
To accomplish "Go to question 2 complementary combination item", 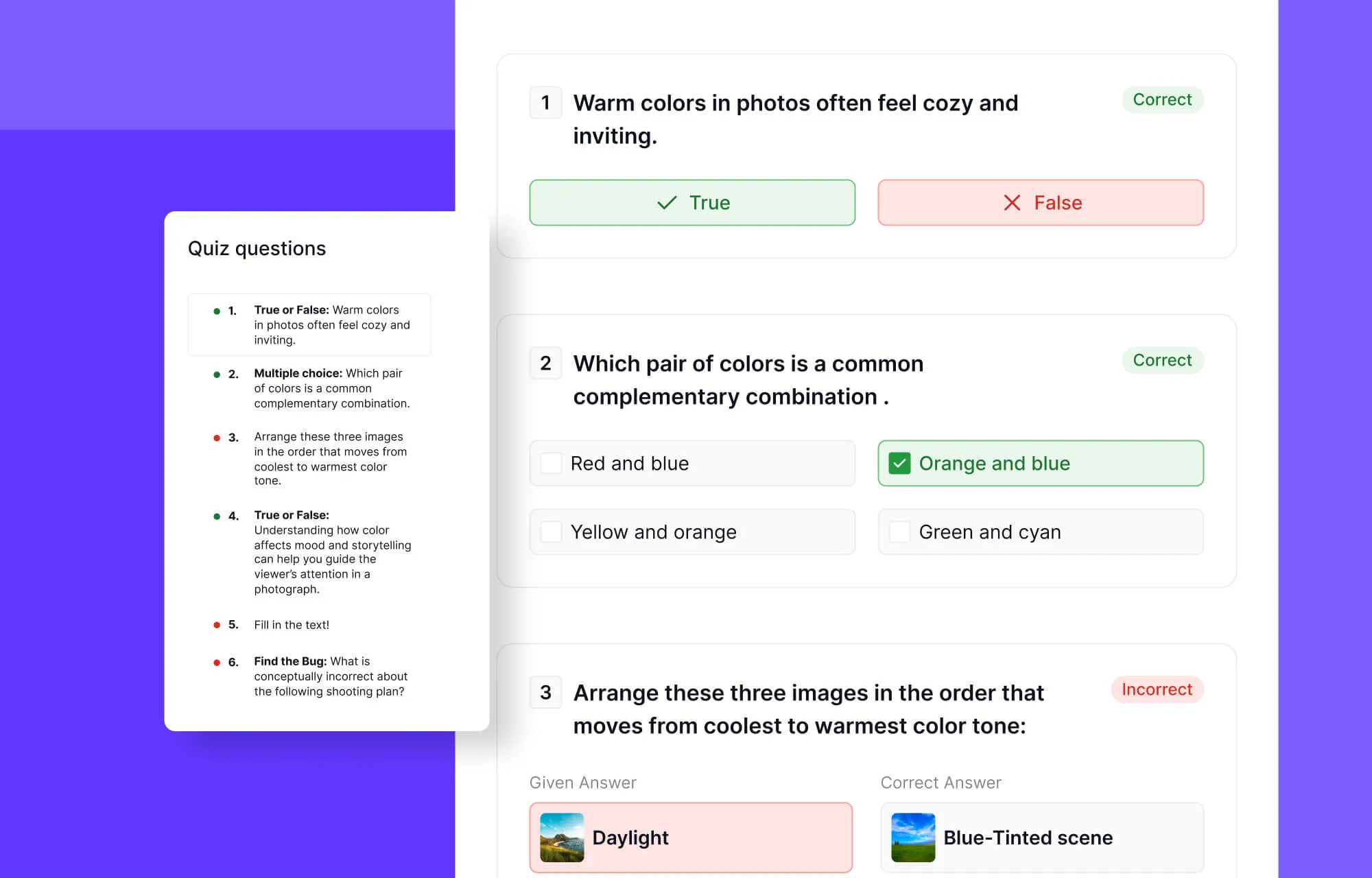I will click(x=331, y=388).
